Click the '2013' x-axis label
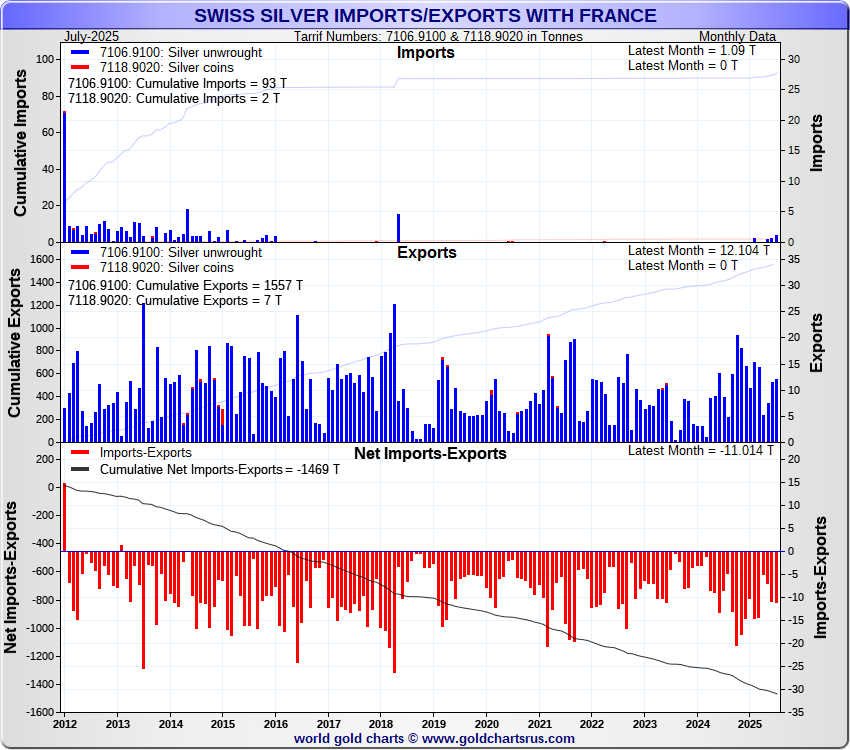This screenshot has width=850, height=750. pos(118,724)
